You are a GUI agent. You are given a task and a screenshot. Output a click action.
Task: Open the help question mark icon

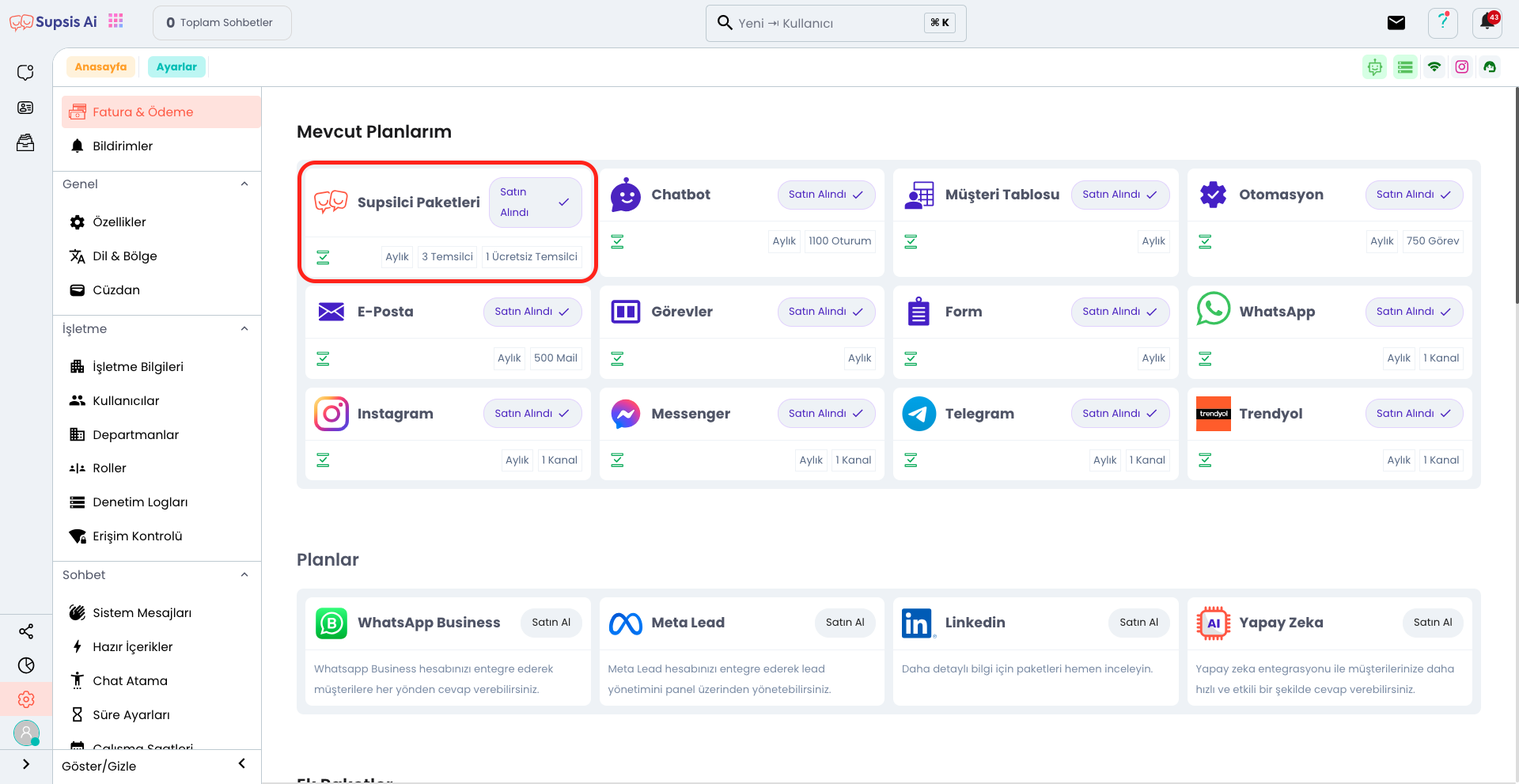[1443, 23]
